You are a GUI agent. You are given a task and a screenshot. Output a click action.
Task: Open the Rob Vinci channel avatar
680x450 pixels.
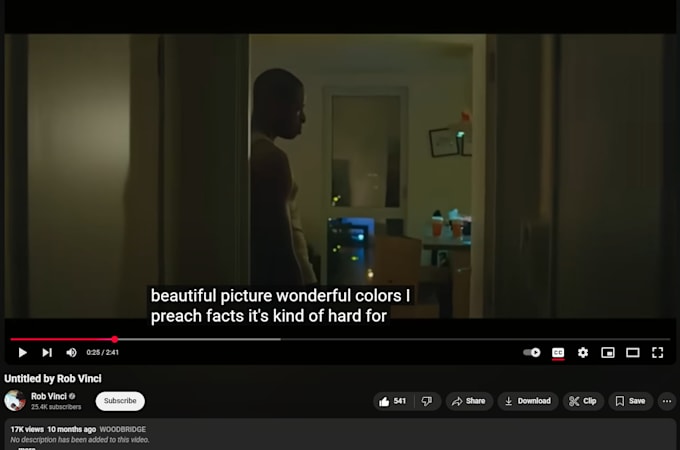pyautogui.click(x=15, y=401)
